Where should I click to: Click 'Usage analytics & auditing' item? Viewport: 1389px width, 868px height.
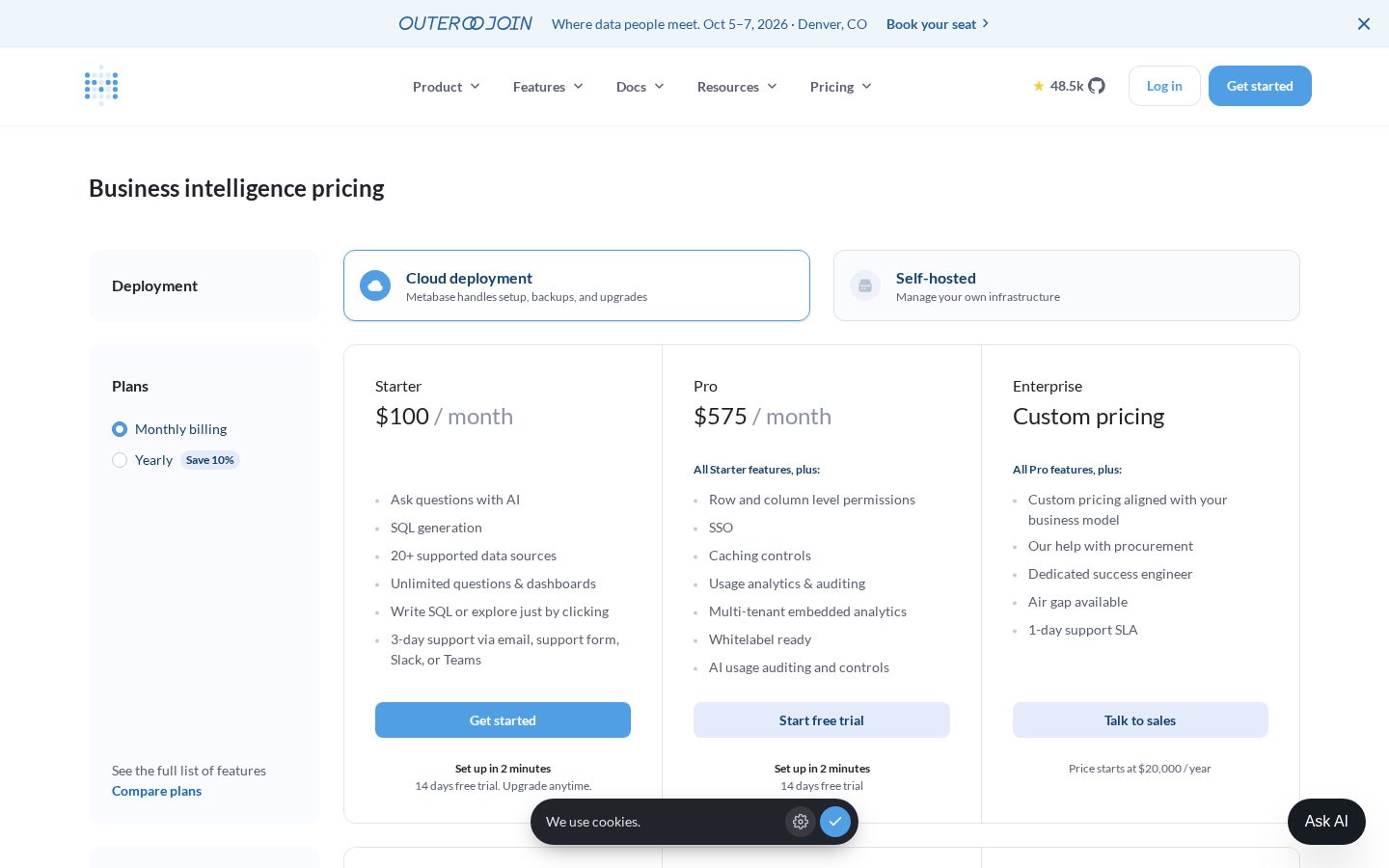click(x=787, y=583)
